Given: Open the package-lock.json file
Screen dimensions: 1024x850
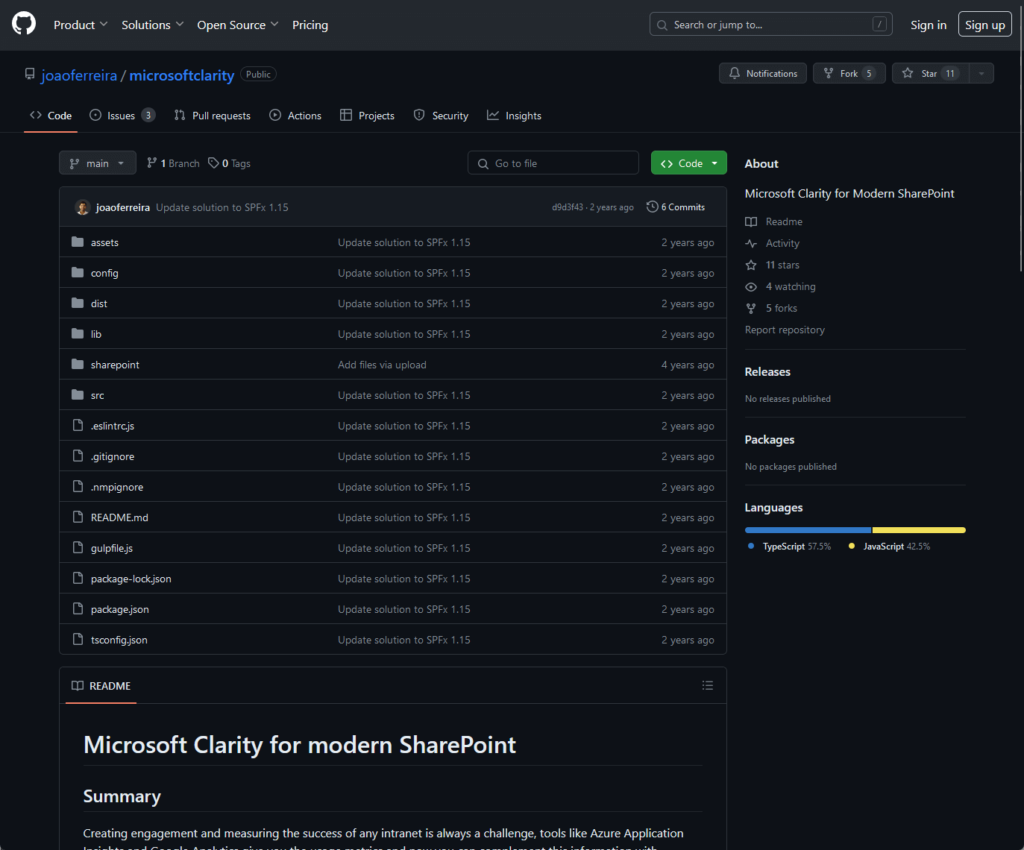Looking at the screenshot, I should (x=131, y=578).
